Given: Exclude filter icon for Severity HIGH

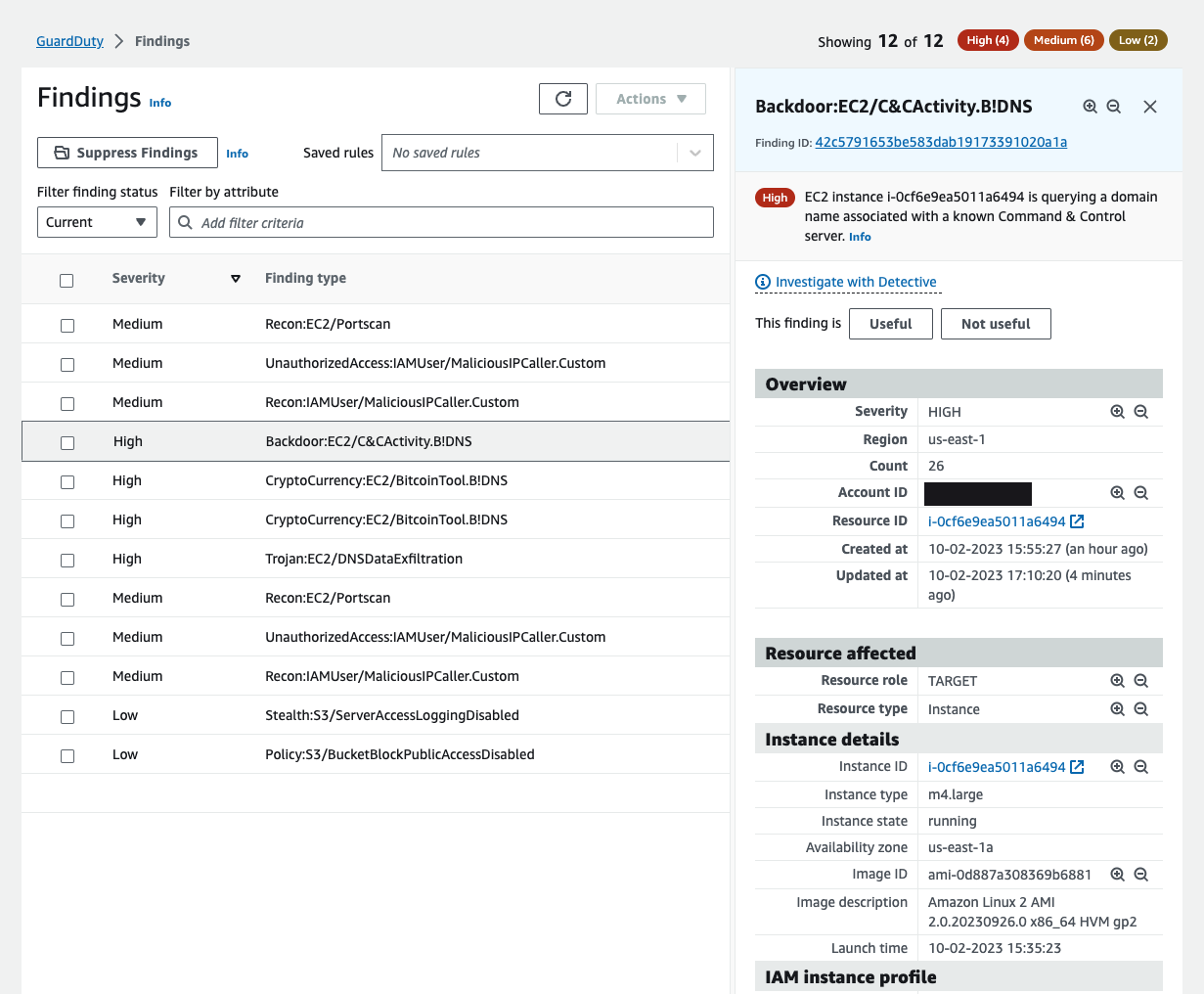Looking at the screenshot, I should [x=1141, y=412].
